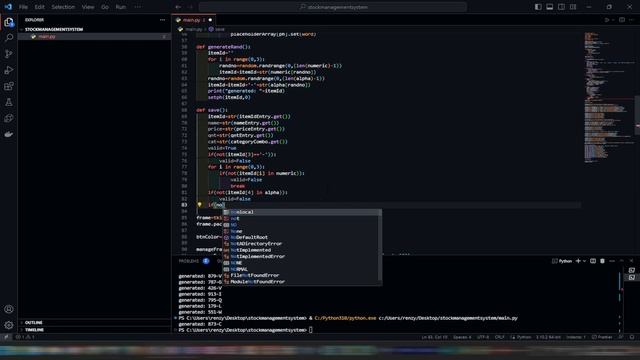Split the terminal
The height and width of the screenshot is (360, 640).
point(593,261)
